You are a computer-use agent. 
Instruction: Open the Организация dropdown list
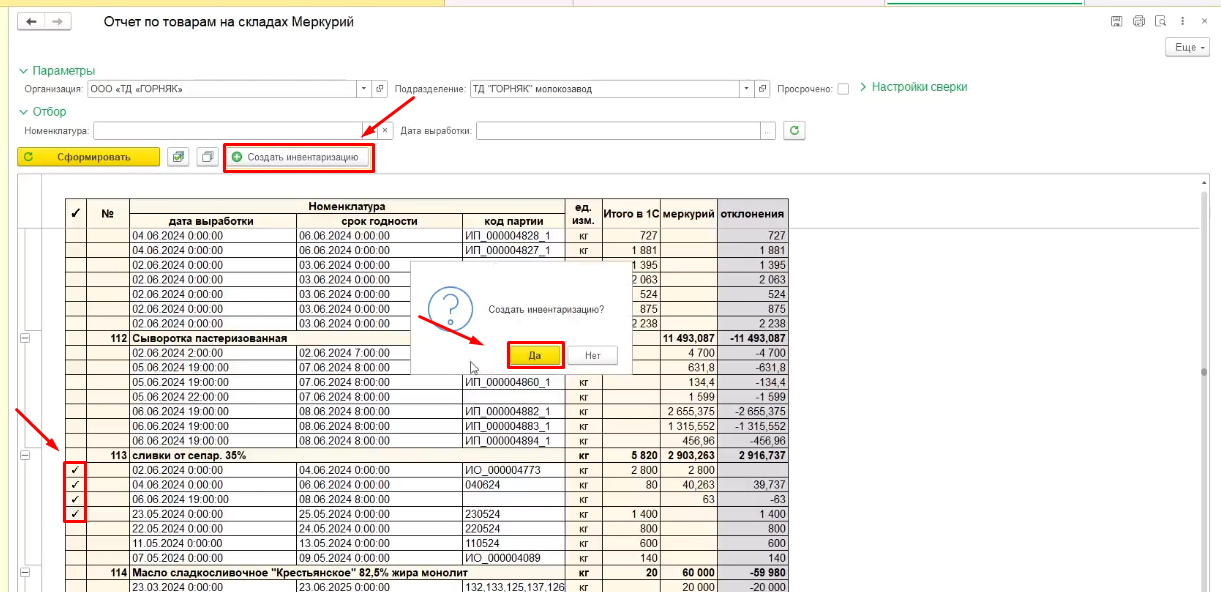[363, 89]
